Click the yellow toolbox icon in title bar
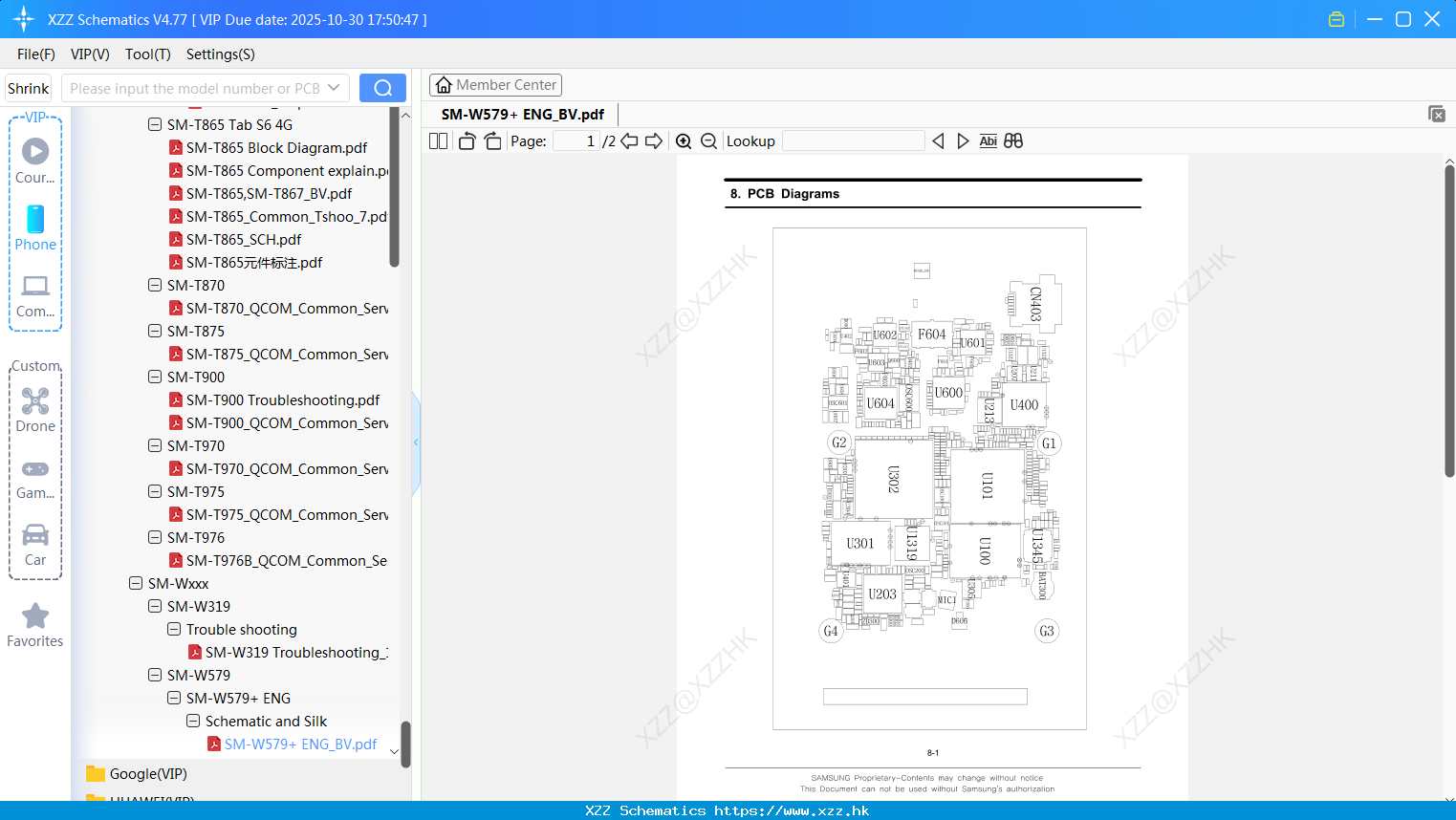The height and width of the screenshot is (820, 1456). [x=1336, y=19]
